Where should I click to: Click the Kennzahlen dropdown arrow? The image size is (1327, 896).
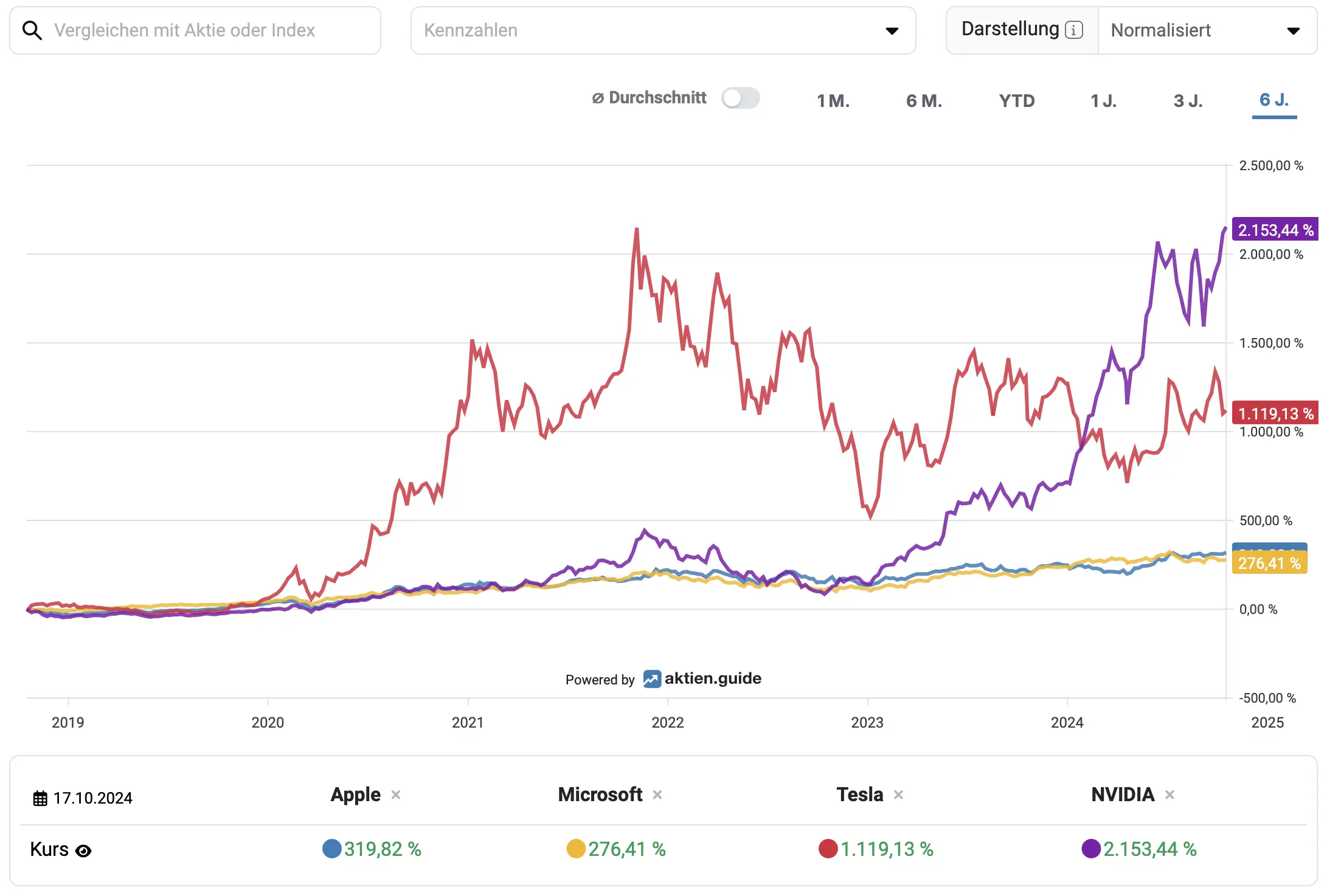892,31
